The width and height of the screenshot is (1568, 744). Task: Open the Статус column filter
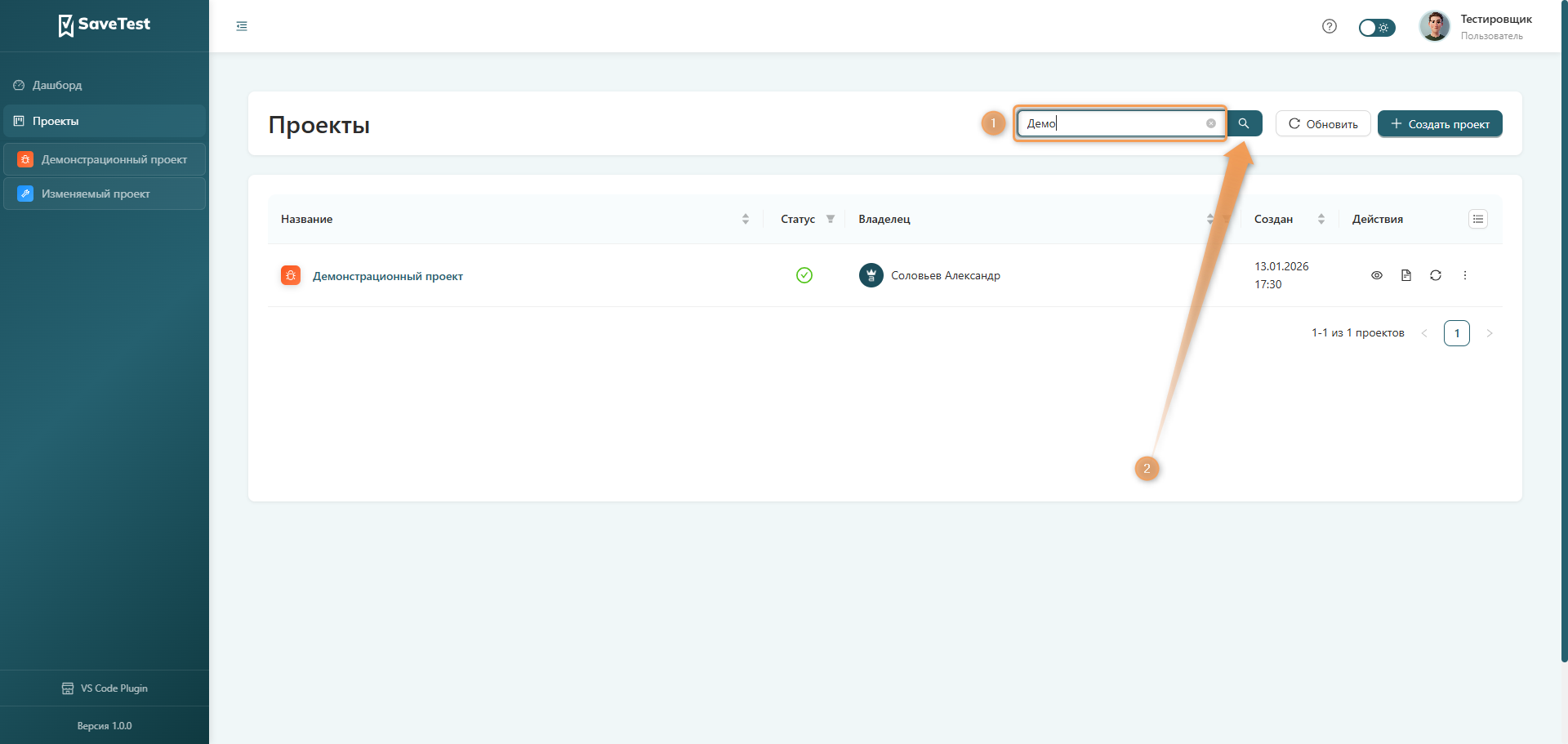tap(830, 219)
